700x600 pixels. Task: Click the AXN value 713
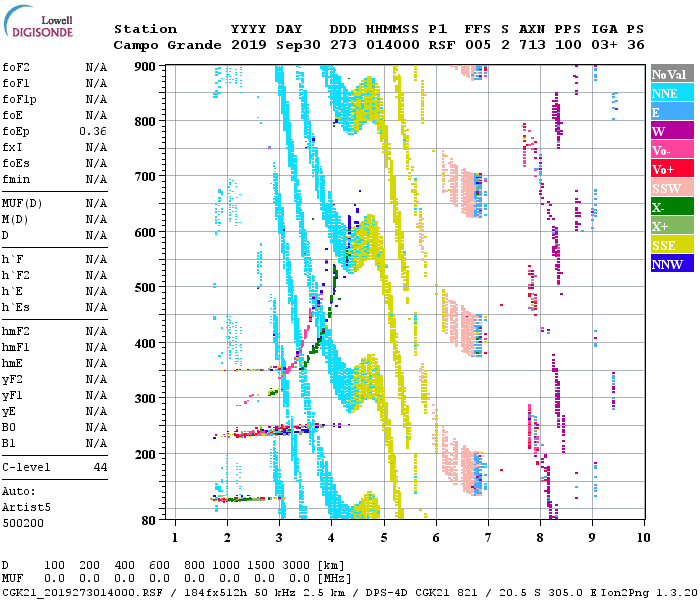tap(532, 45)
